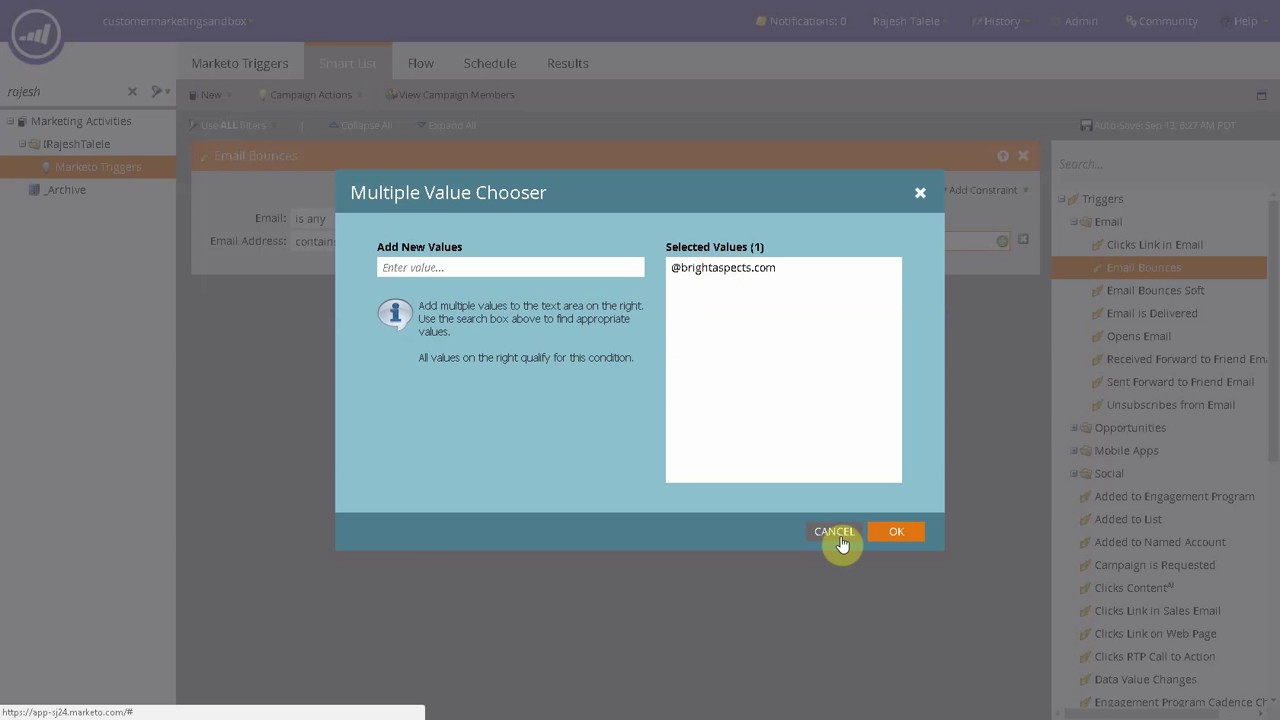Collapse the Email trigger group
Image resolution: width=1280 pixels, height=720 pixels.
(1074, 222)
